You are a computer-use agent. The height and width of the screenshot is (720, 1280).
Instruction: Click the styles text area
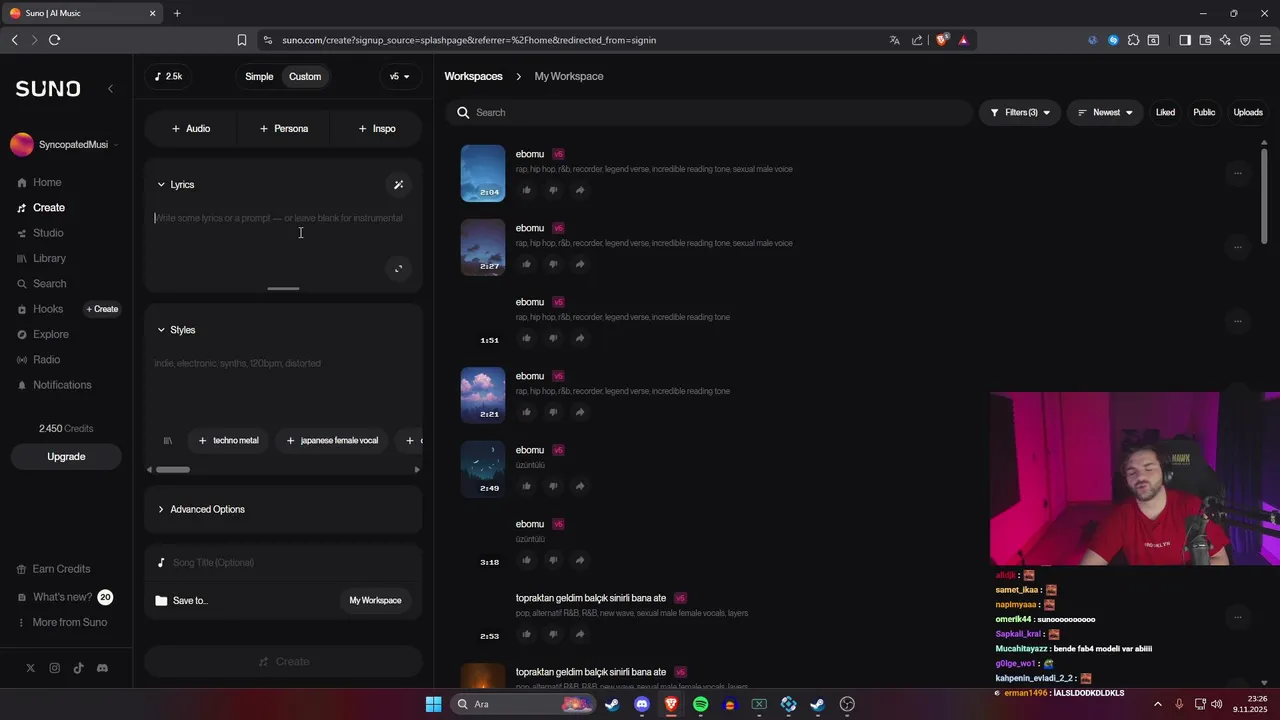pyautogui.click(x=283, y=385)
